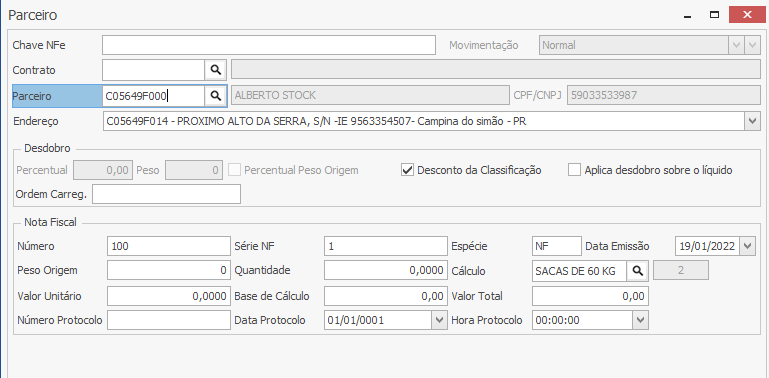769x378 pixels.
Task: Close the Parceiro window
Action: point(747,15)
